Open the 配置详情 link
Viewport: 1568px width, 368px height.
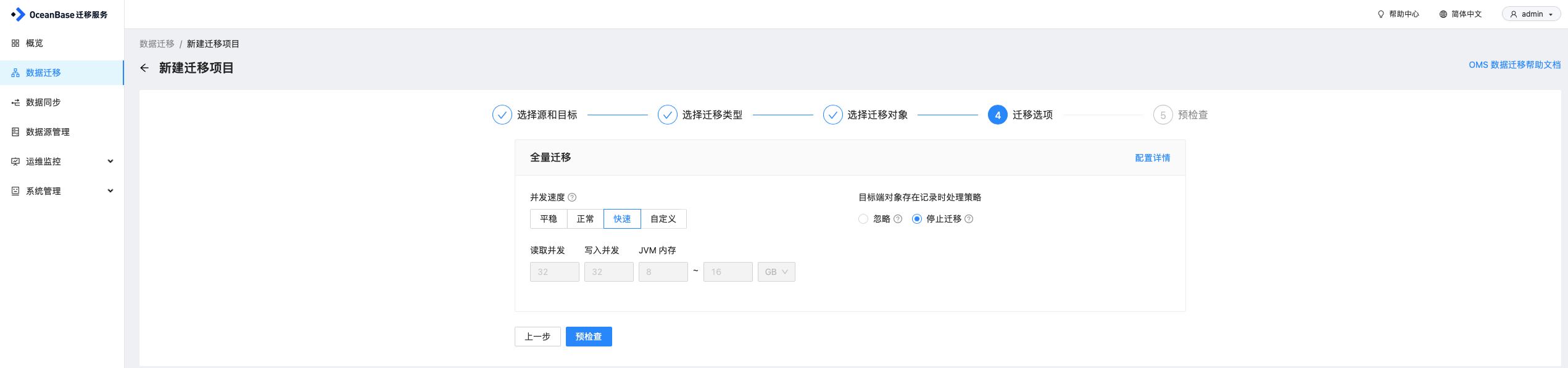pyautogui.click(x=1153, y=158)
